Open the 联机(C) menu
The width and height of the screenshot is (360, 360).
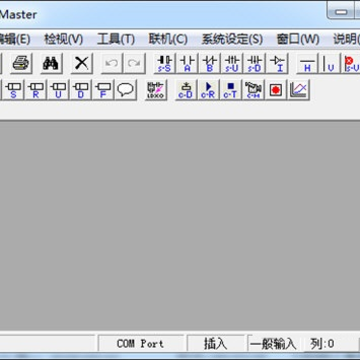tap(168, 39)
